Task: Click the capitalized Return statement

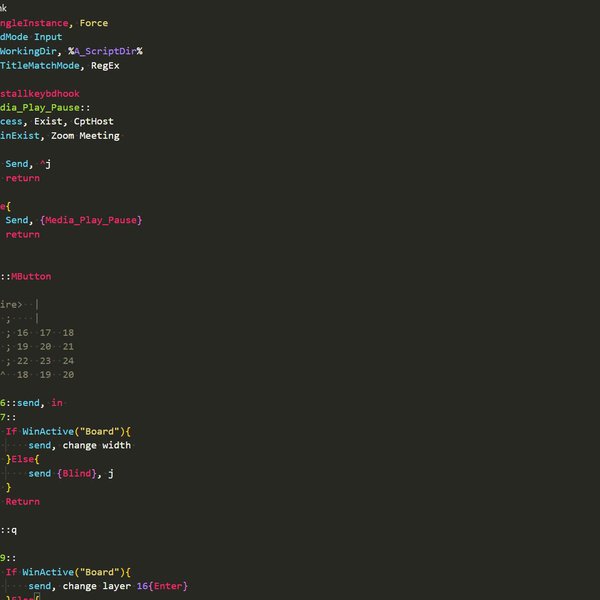Action: tap(22, 501)
